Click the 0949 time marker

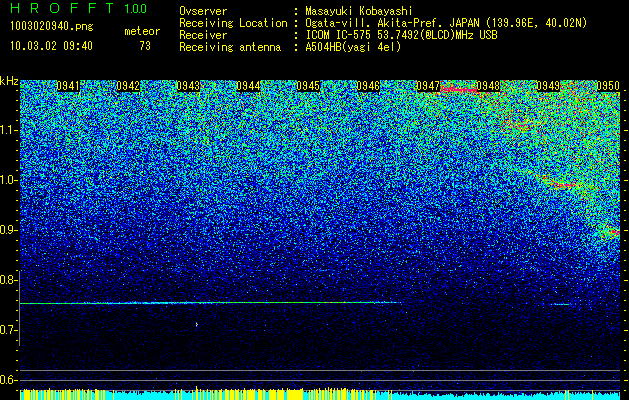click(x=548, y=86)
